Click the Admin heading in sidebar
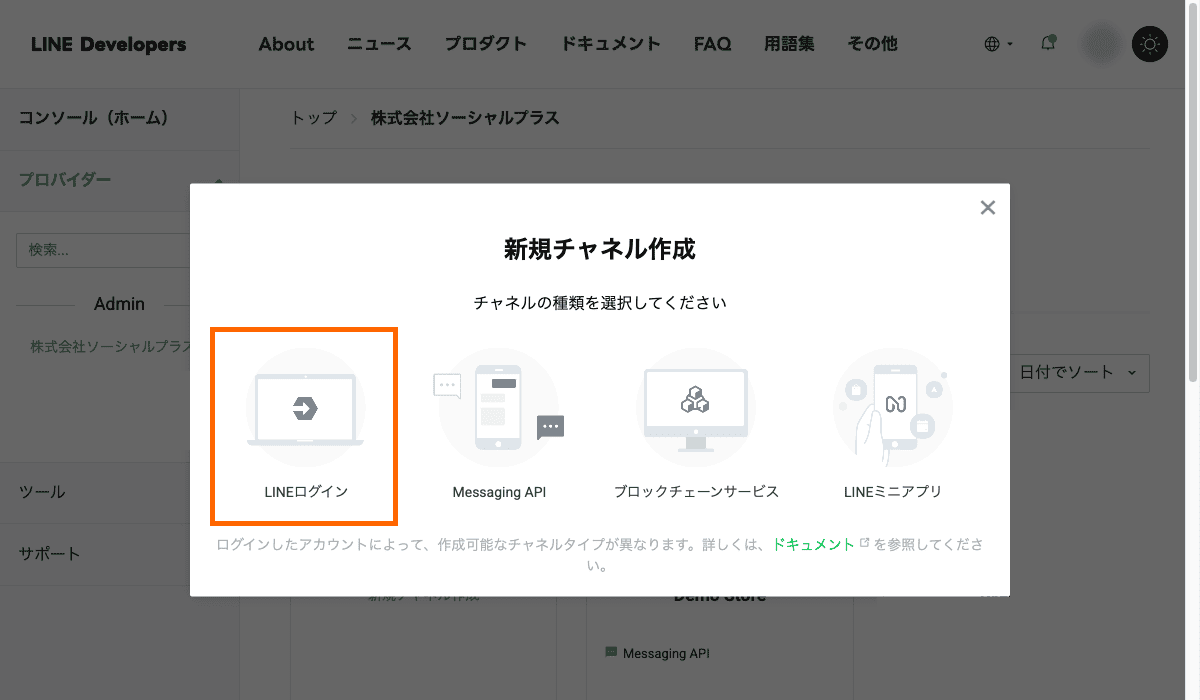The image size is (1200, 700). click(119, 304)
